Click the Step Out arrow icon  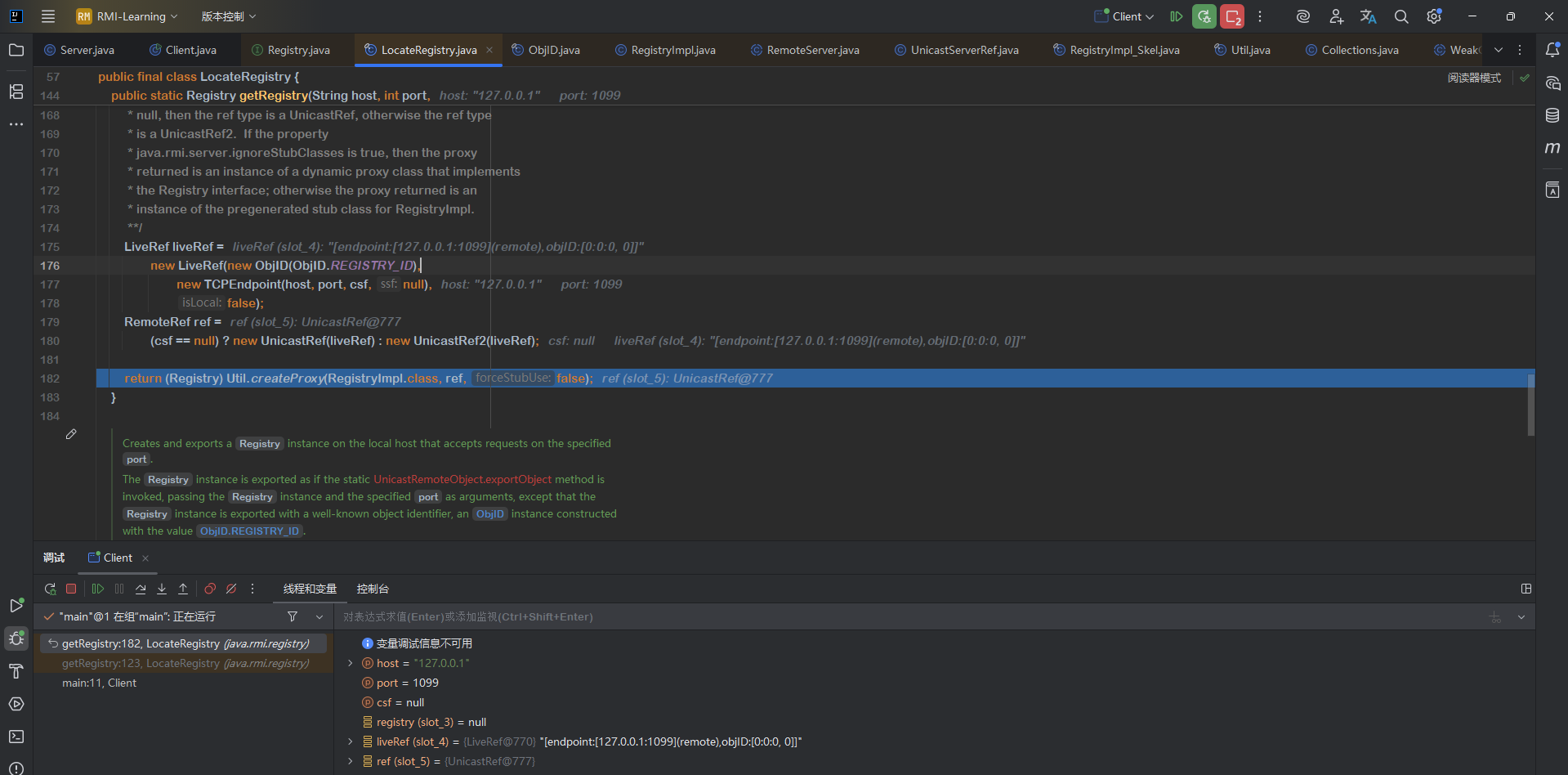pos(183,589)
